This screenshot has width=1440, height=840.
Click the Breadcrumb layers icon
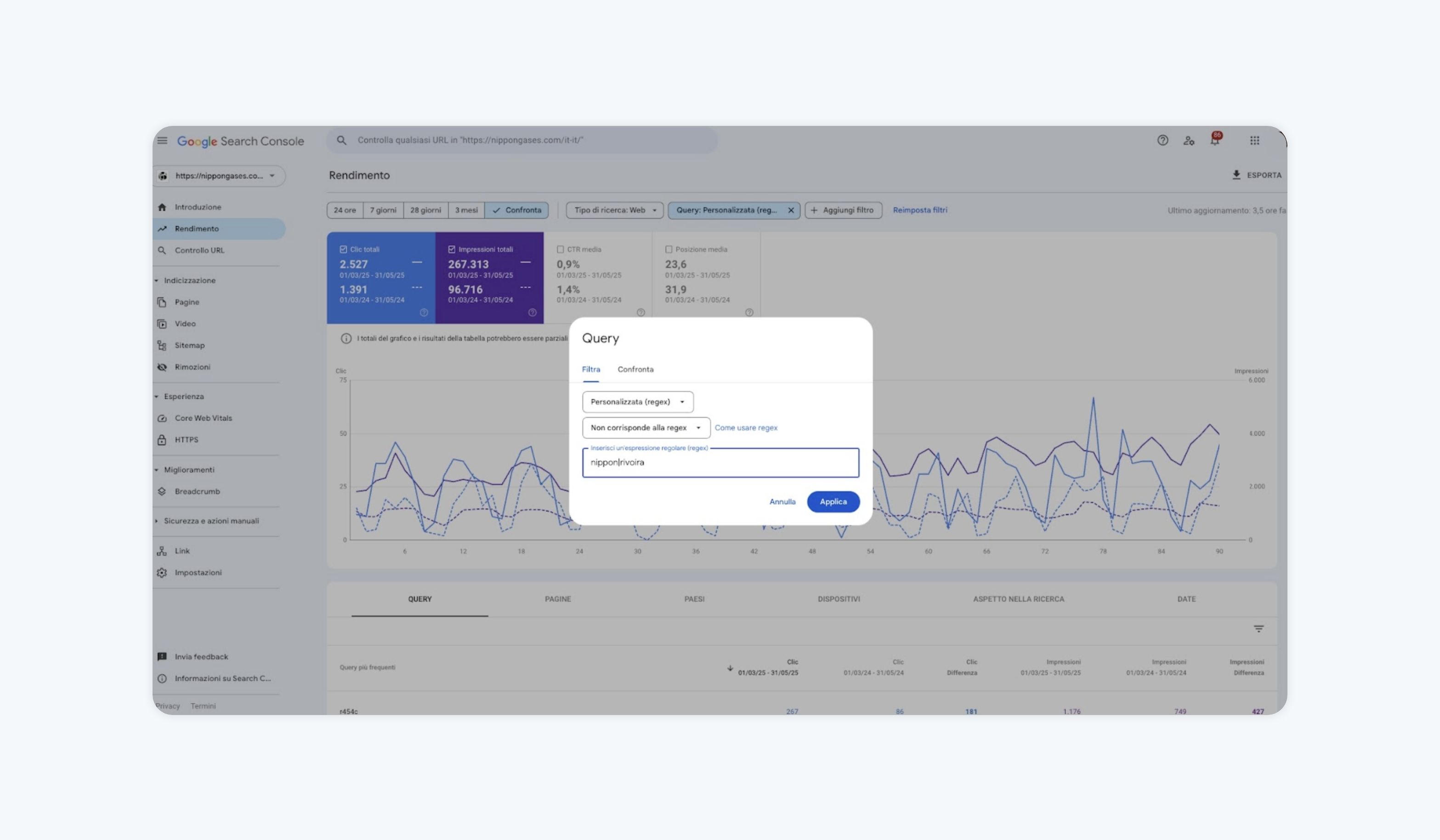162,491
